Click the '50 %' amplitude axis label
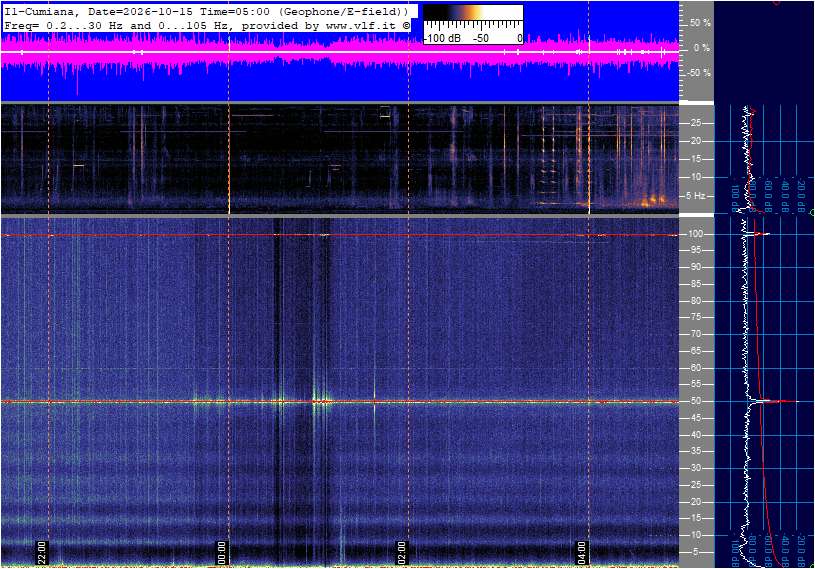The height and width of the screenshot is (569, 815). click(x=700, y=23)
